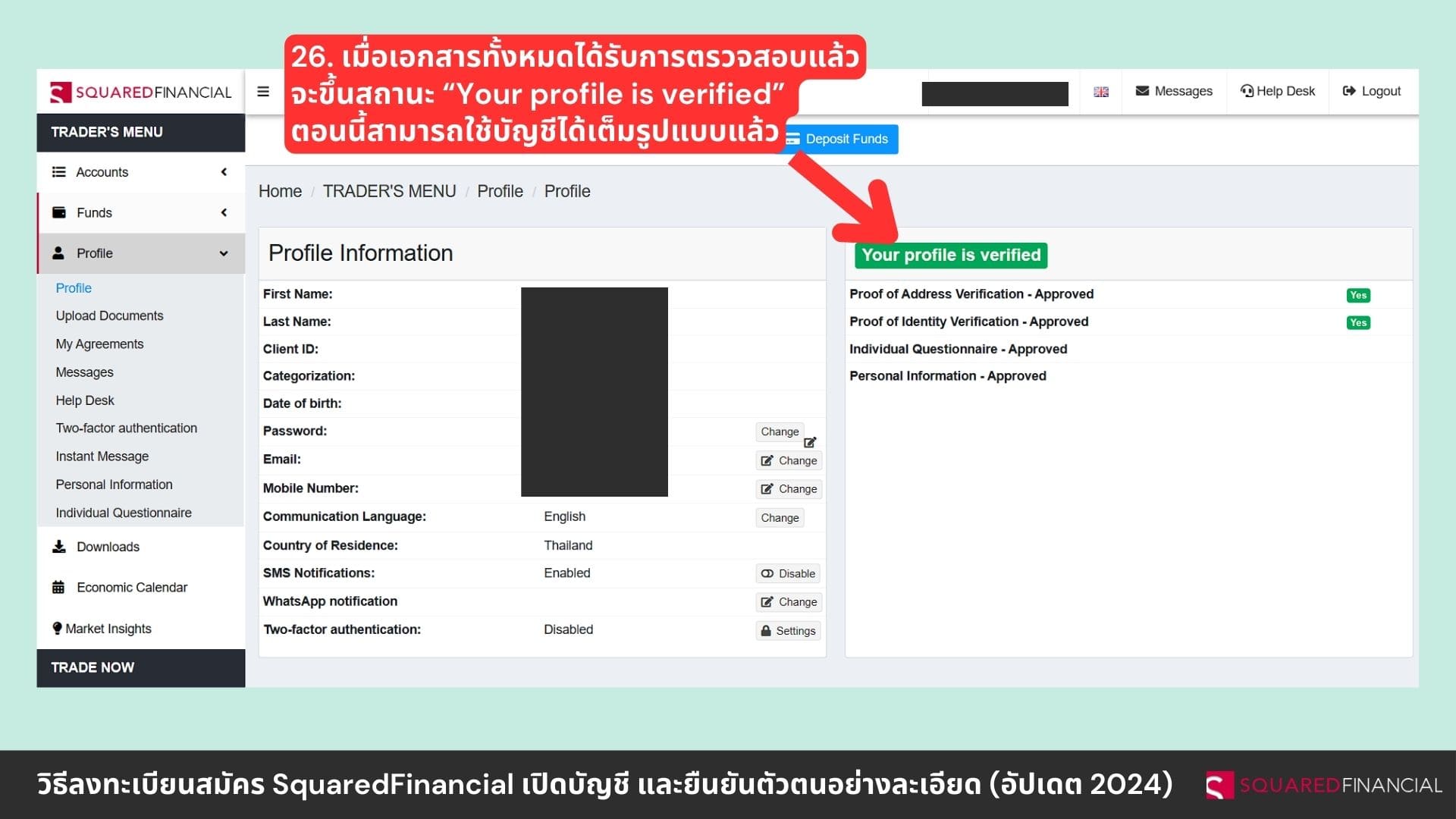Image resolution: width=1456 pixels, height=819 pixels.
Task: Click the Individual Questionnaire - Approved text
Action: (x=958, y=349)
